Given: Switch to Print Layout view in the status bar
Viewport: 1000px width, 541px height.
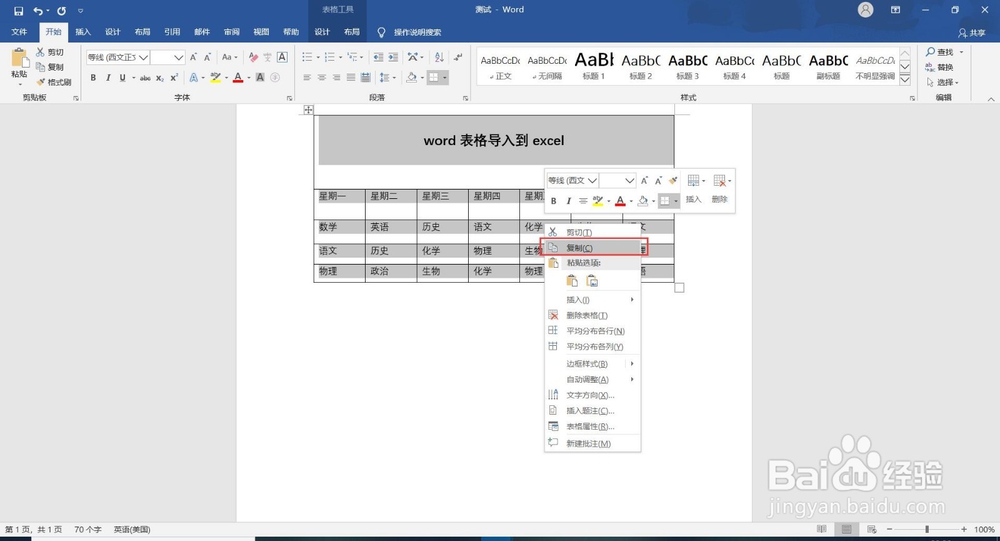Looking at the screenshot, I should point(846,530).
